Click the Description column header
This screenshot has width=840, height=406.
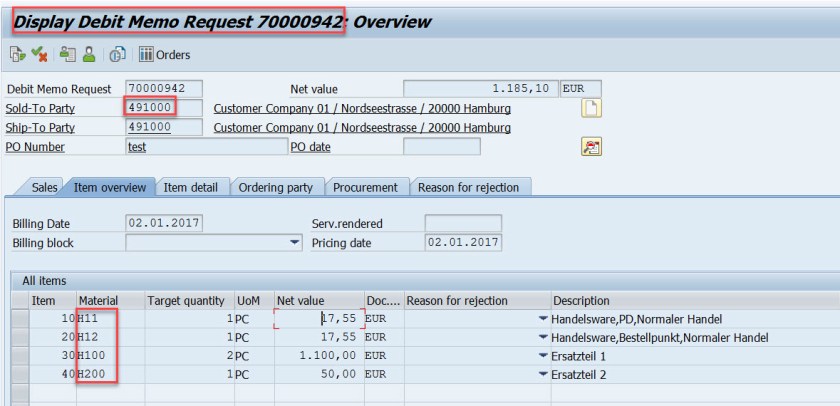click(695, 300)
